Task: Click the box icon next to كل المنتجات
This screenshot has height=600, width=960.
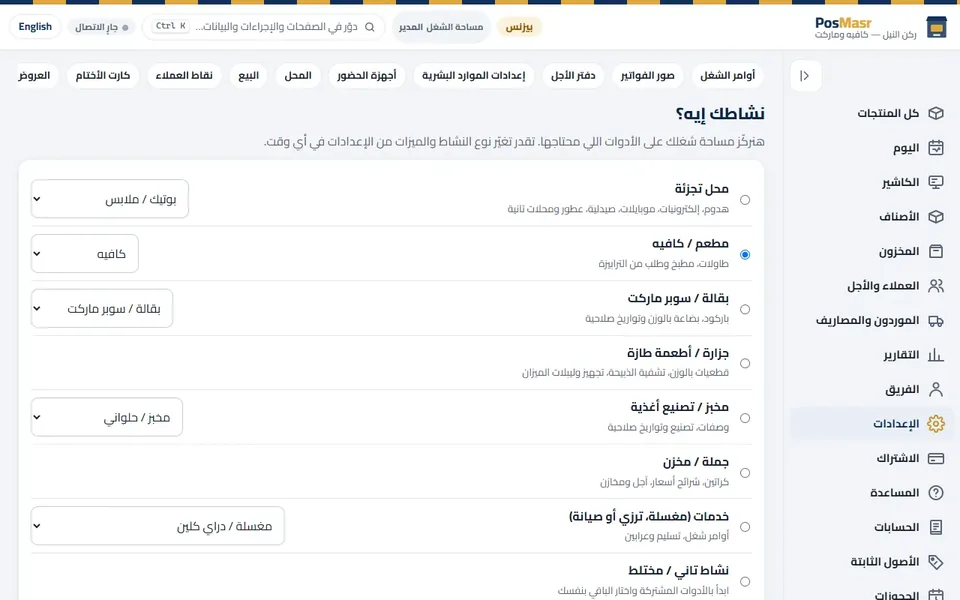Action: click(x=936, y=113)
